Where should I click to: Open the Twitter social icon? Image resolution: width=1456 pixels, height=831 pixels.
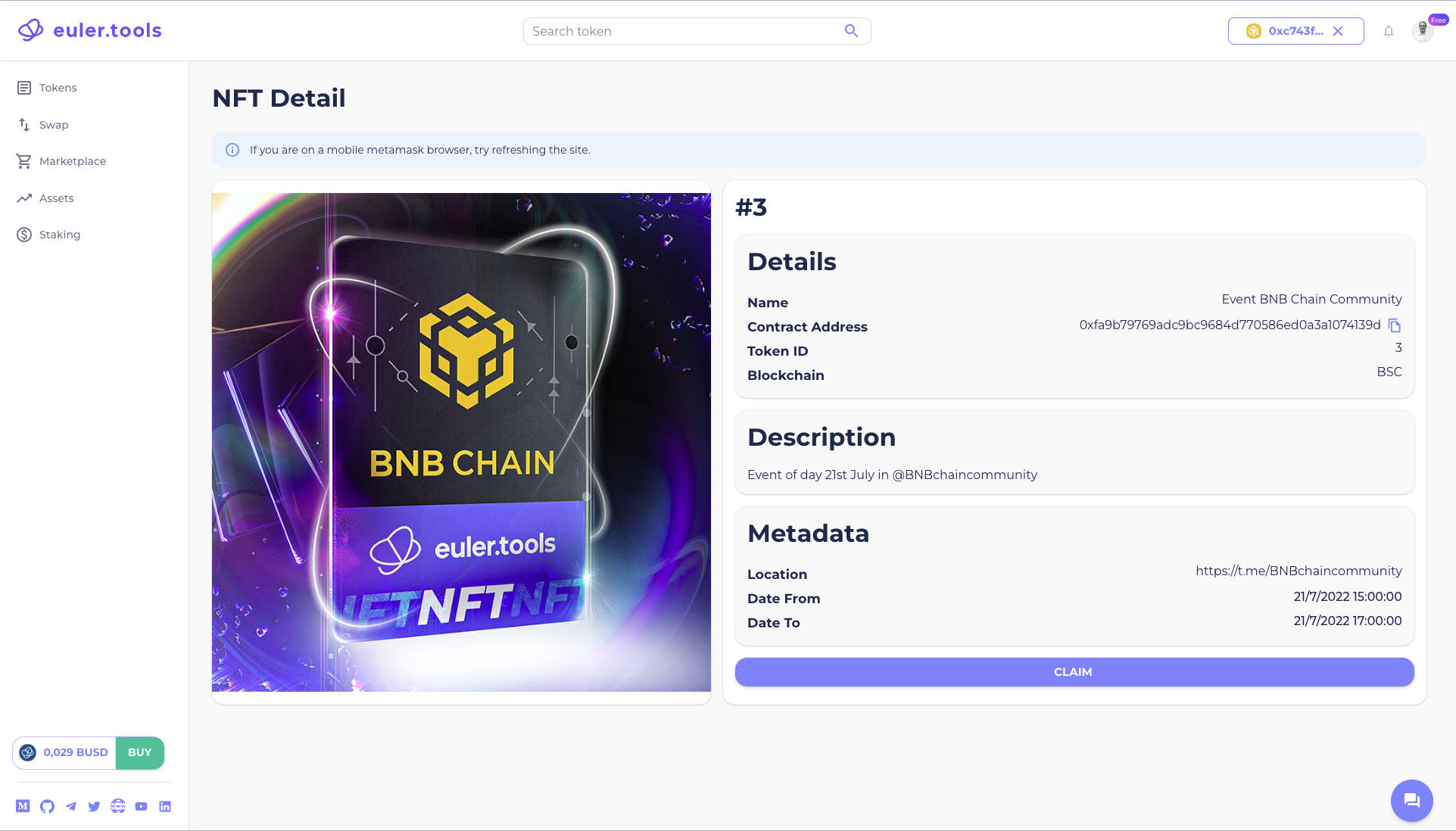[94, 806]
